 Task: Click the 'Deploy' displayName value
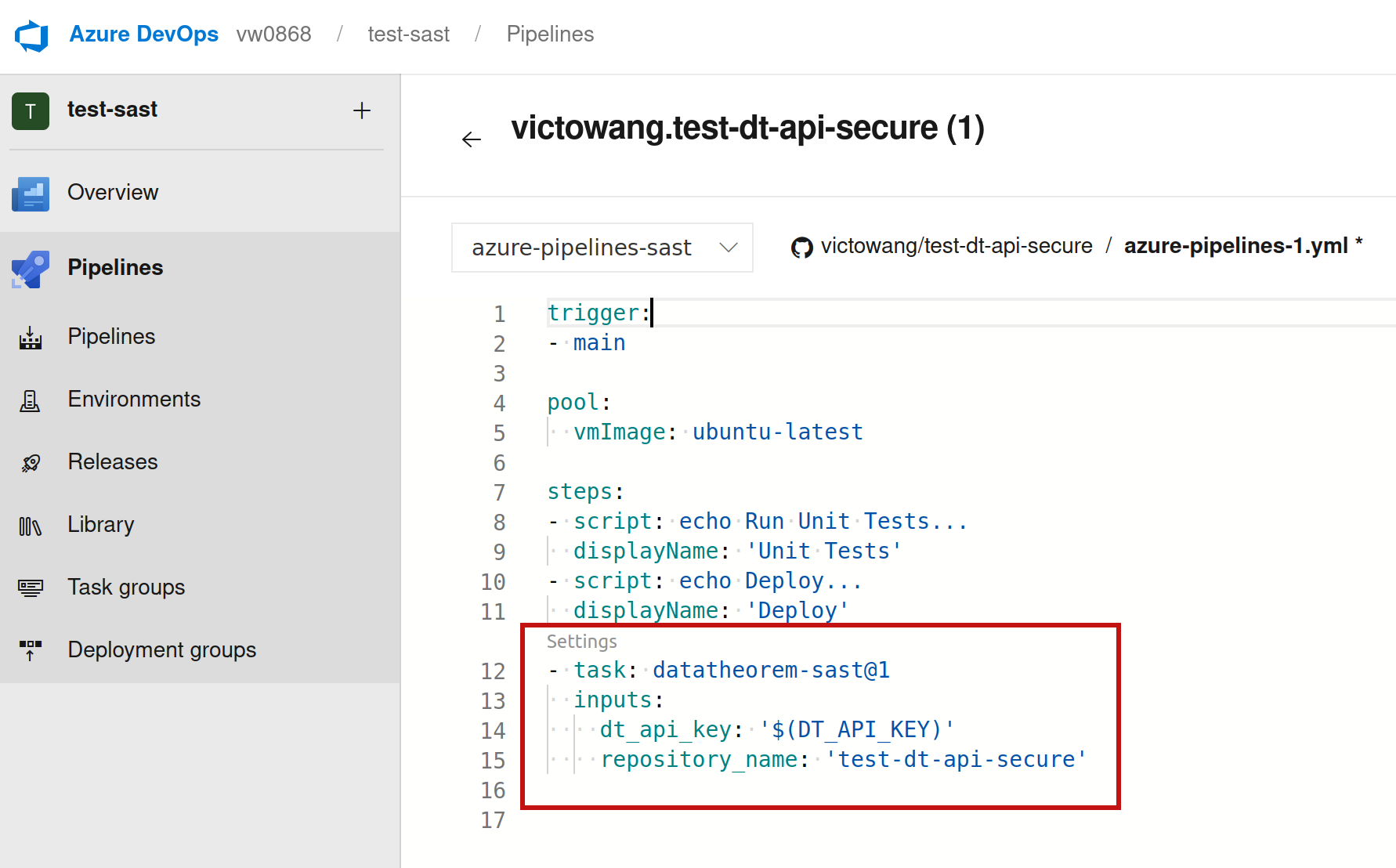pyautogui.click(x=797, y=611)
